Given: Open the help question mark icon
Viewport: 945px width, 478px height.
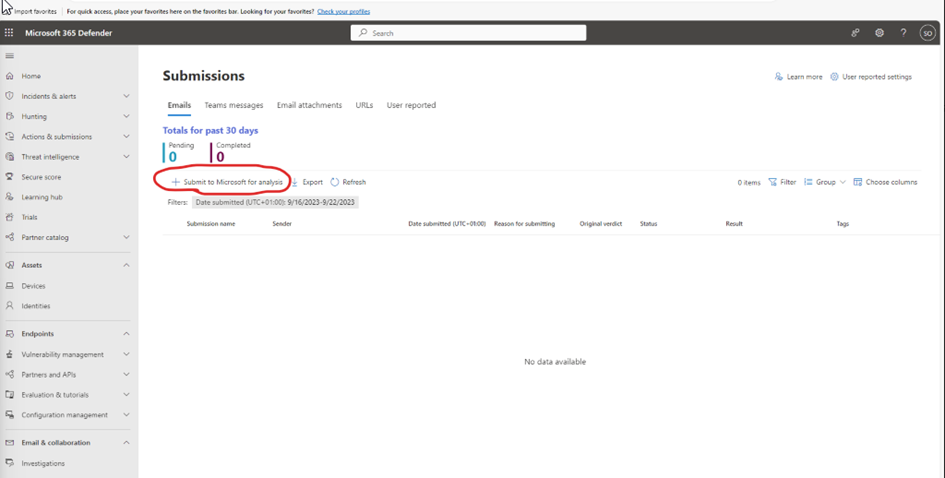Looking at the screenshot, I should pos(903,33).
